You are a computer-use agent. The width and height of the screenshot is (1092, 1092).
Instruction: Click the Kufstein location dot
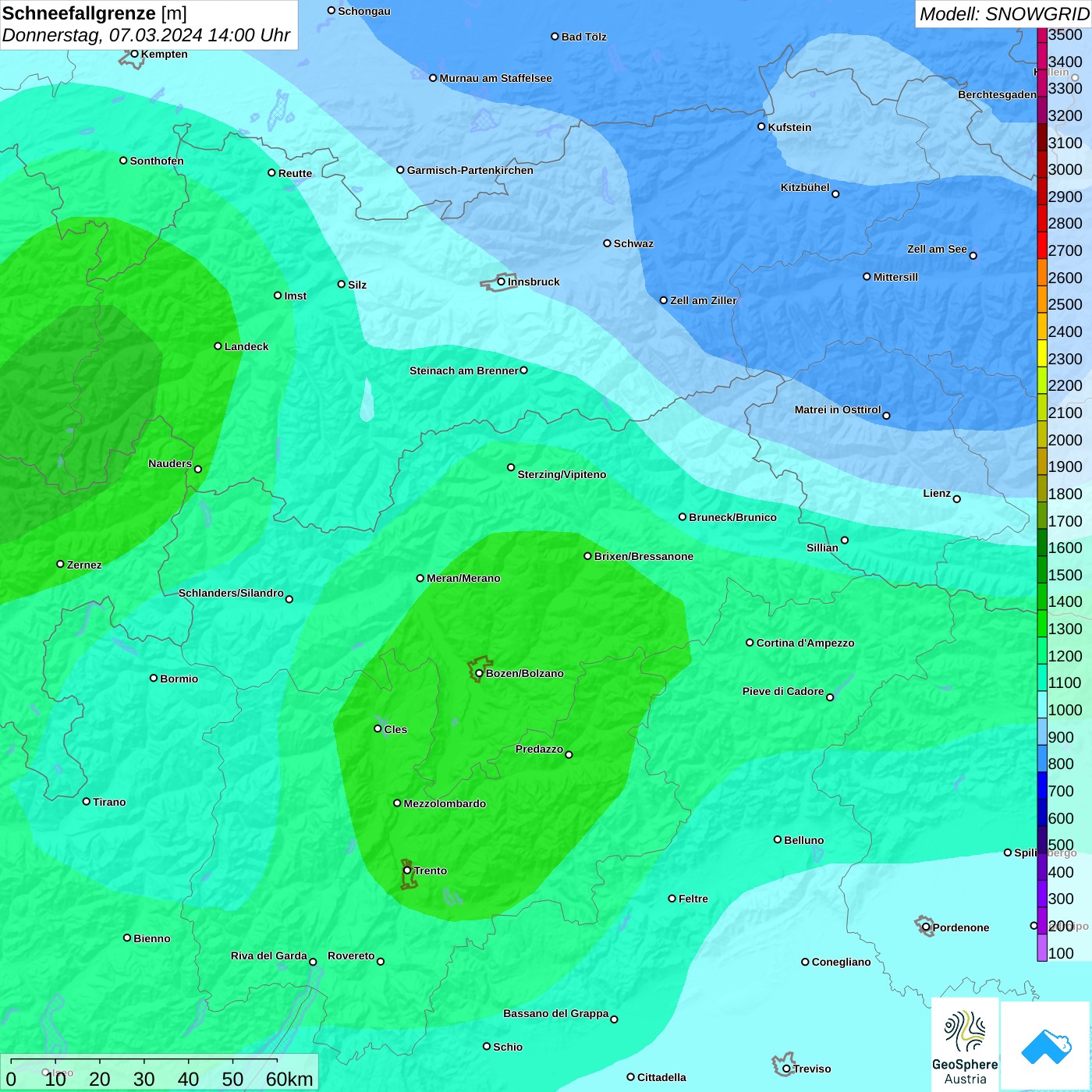pos(761,126)
